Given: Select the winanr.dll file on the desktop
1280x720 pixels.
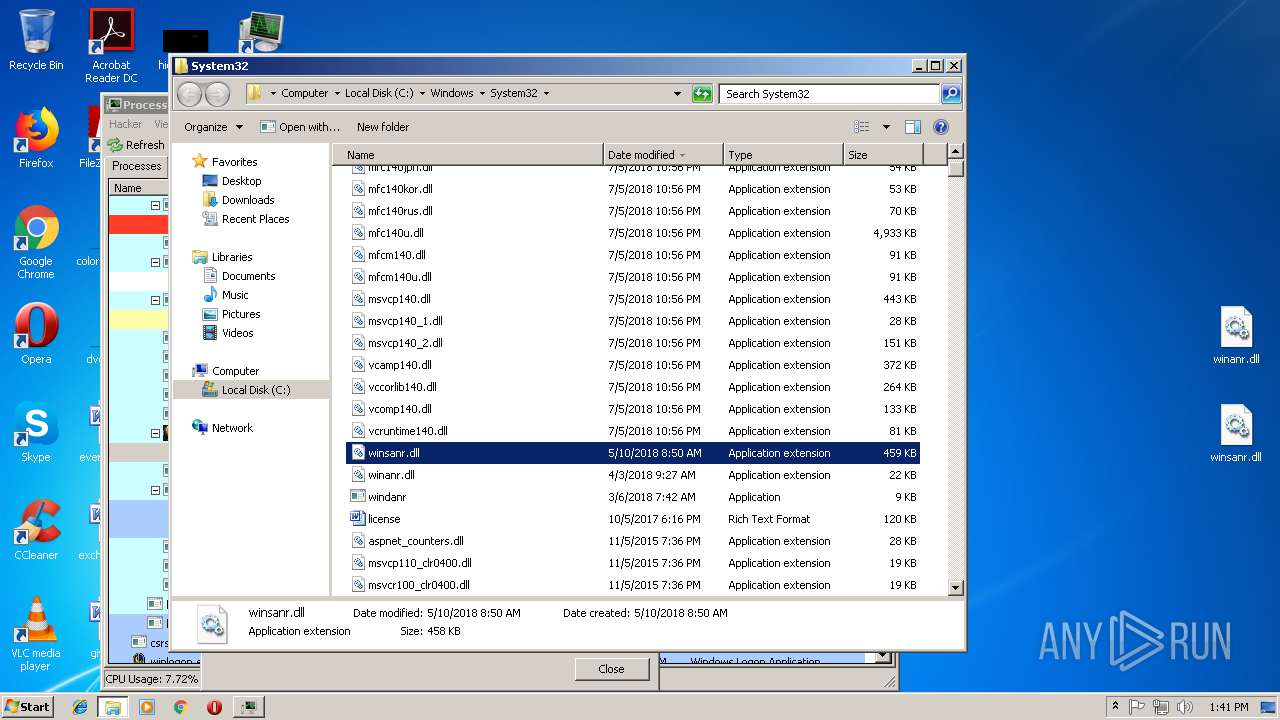Looking at the screenshot, I should tap(1236, 337).
